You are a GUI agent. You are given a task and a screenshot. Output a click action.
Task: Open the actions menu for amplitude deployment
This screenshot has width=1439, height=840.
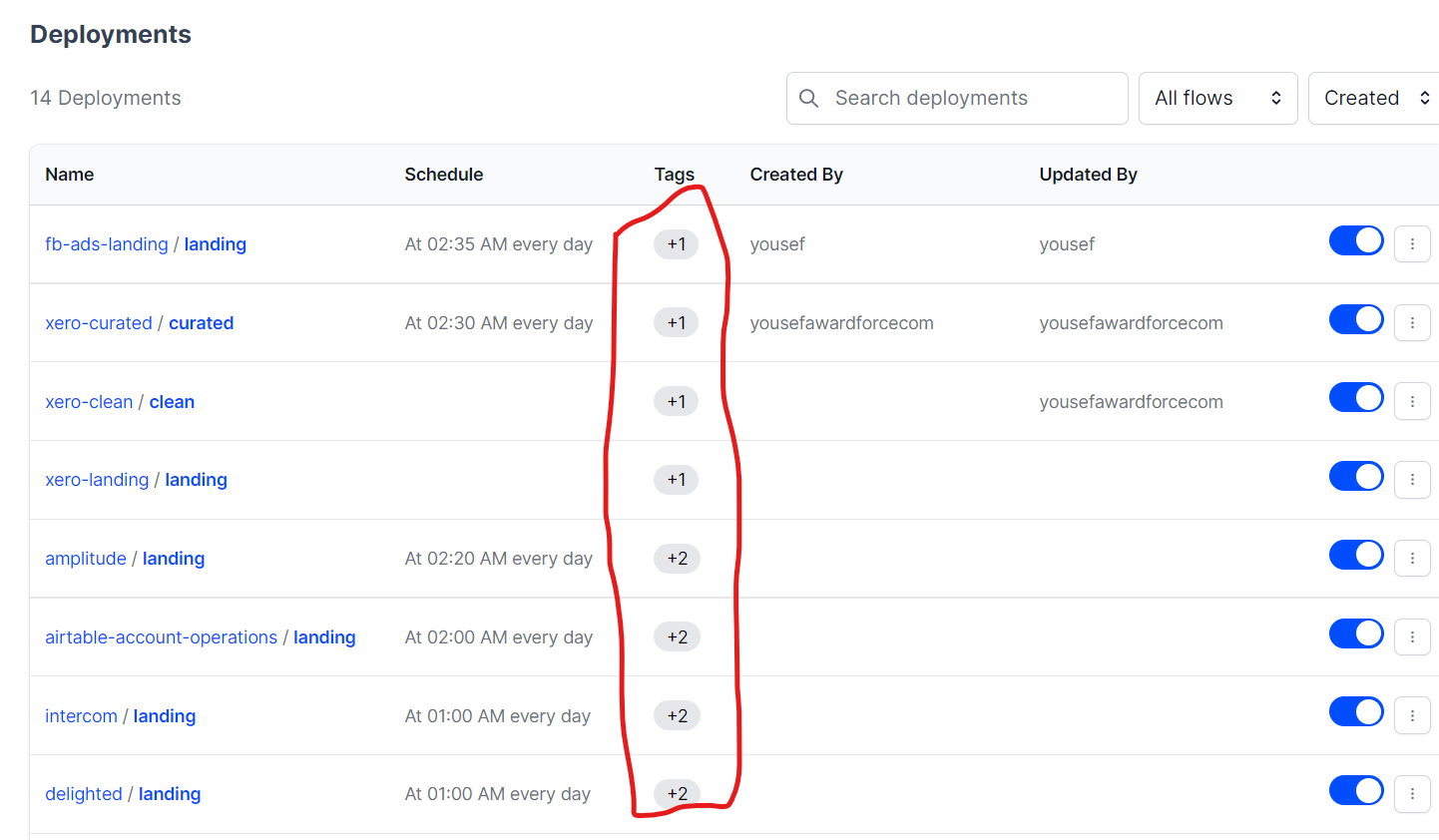(x=1412, y=558)
